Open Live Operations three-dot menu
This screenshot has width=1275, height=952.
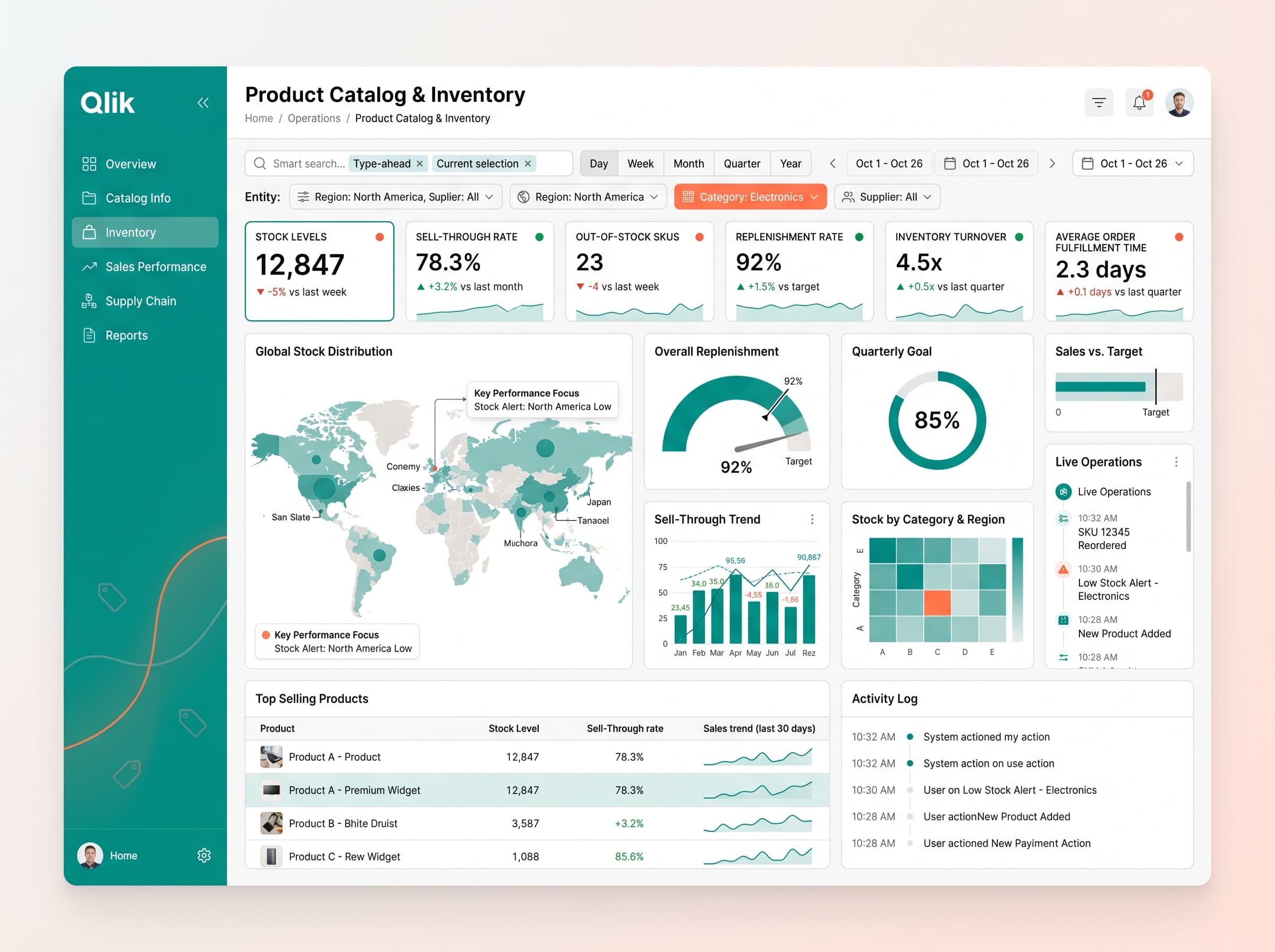pyautogui.click(x=1176, y=462)
